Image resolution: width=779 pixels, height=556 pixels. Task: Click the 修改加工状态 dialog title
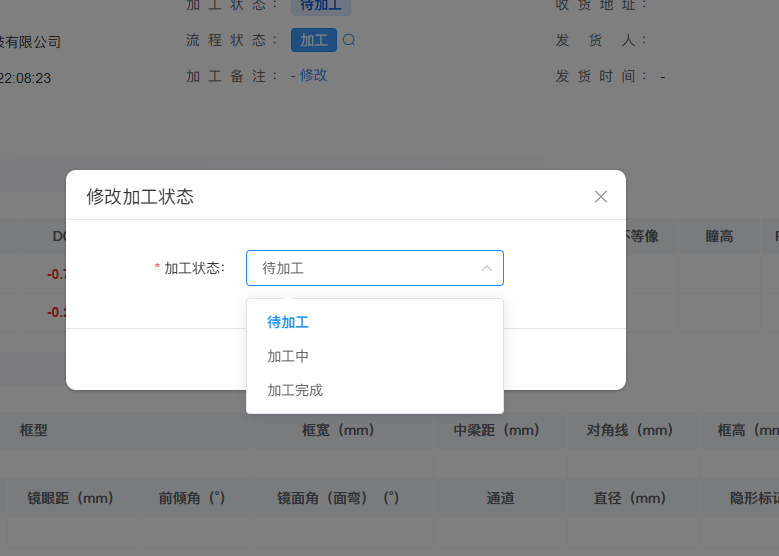tap(140, 197)
